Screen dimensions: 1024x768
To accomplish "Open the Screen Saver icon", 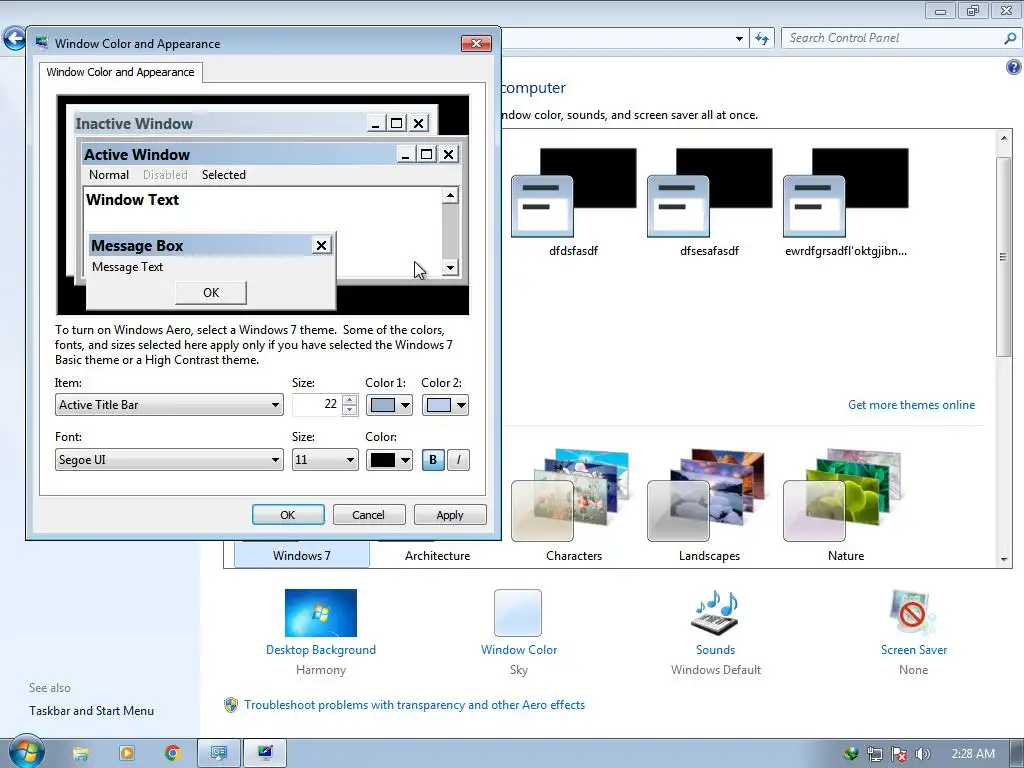I will click(x=913, y=613).
